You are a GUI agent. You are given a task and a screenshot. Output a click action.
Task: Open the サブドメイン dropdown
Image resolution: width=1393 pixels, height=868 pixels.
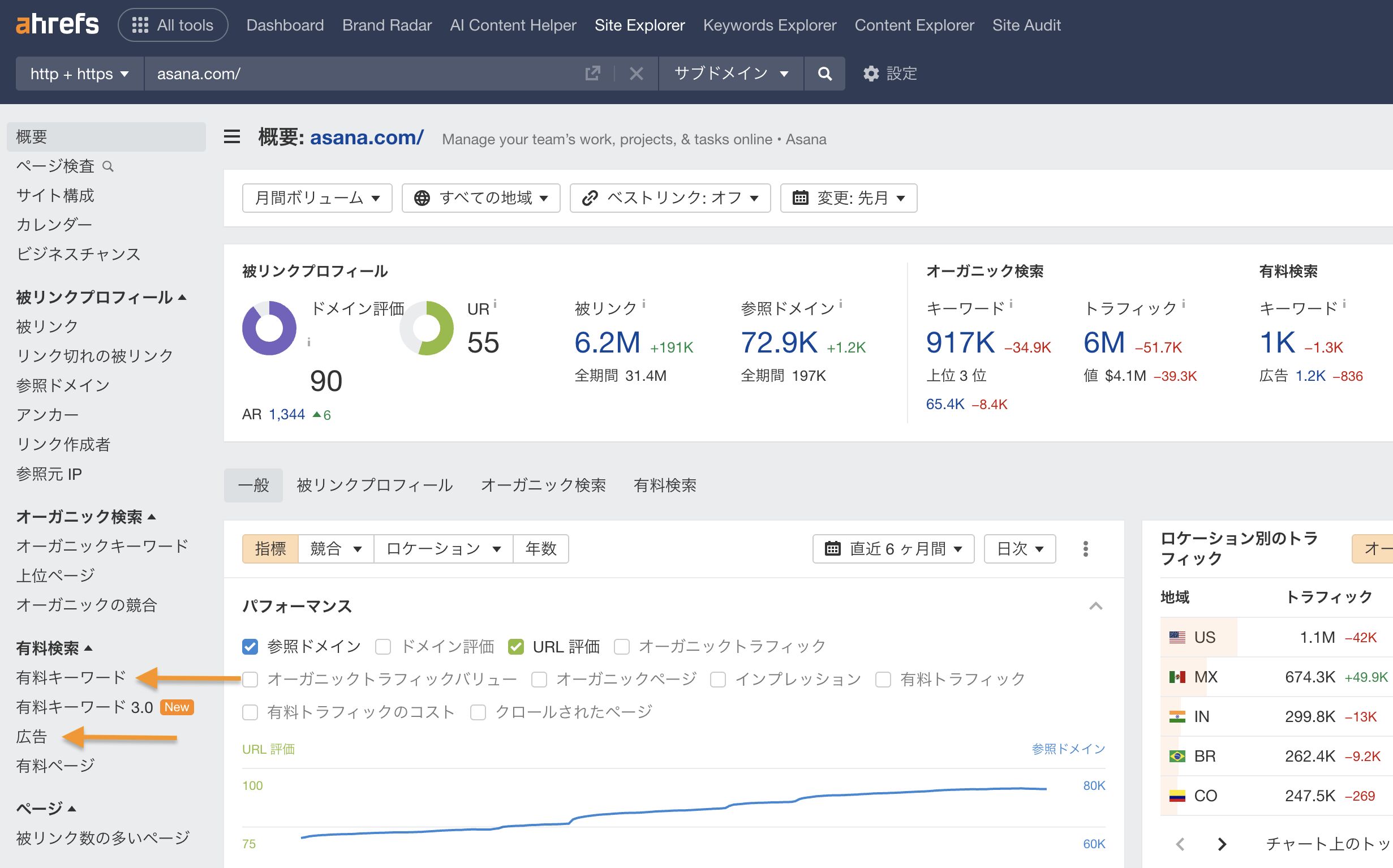[730, 74]
